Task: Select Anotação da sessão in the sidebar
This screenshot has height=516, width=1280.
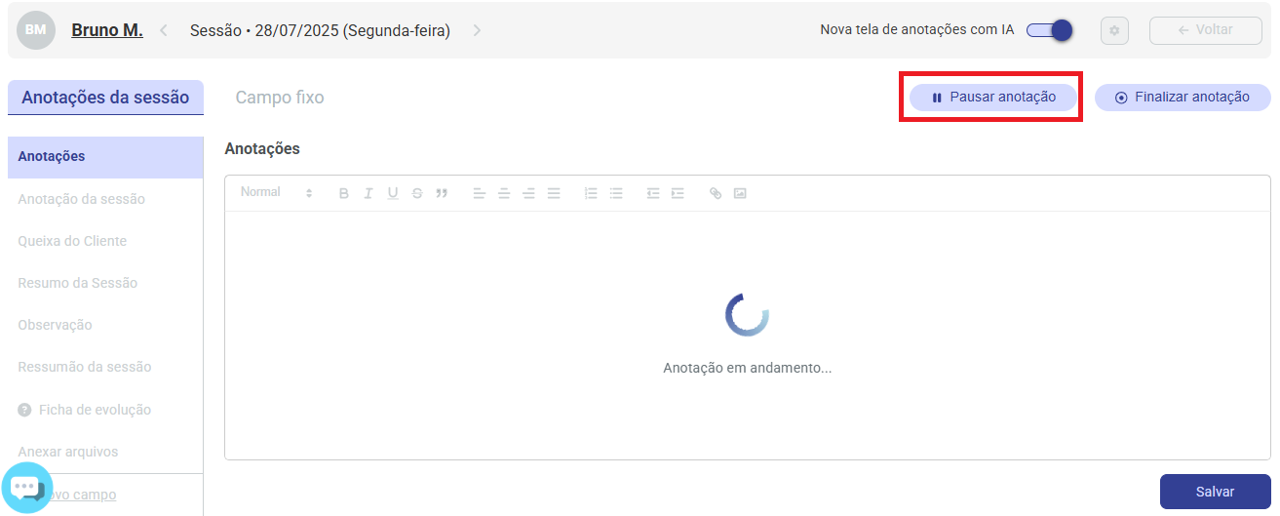Action: 81,199
